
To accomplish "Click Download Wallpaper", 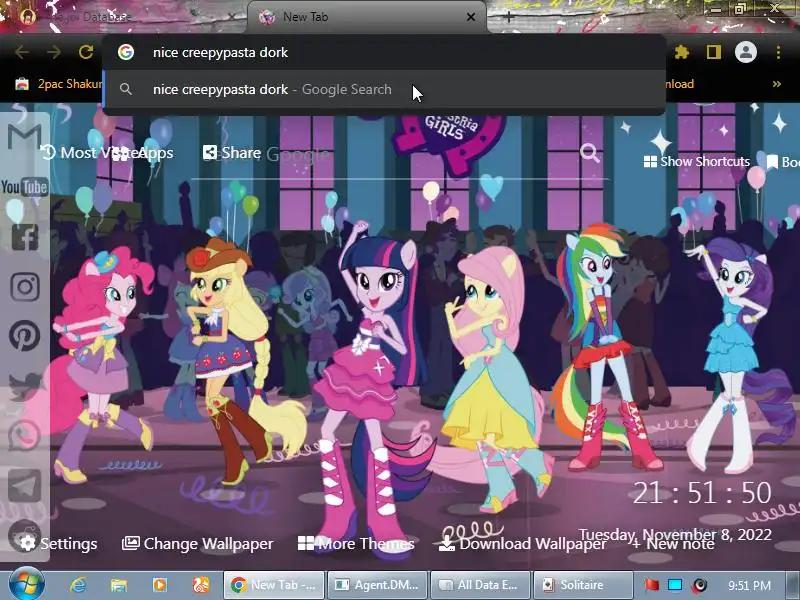I will [522, 543].
